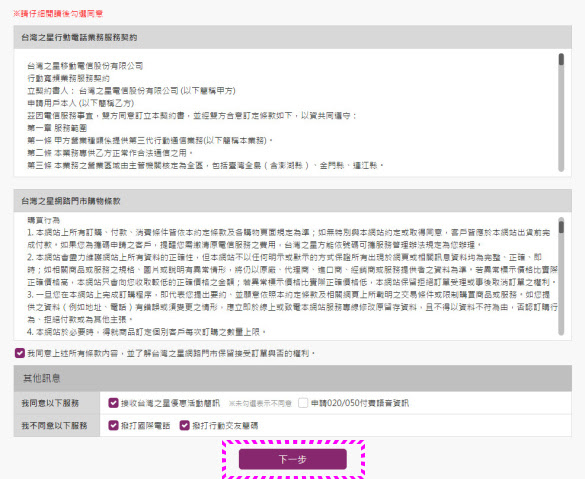Click the line 第一章 服務範圍
The height and width of the screenshot is (479, 585).
[x=57, y=128]
